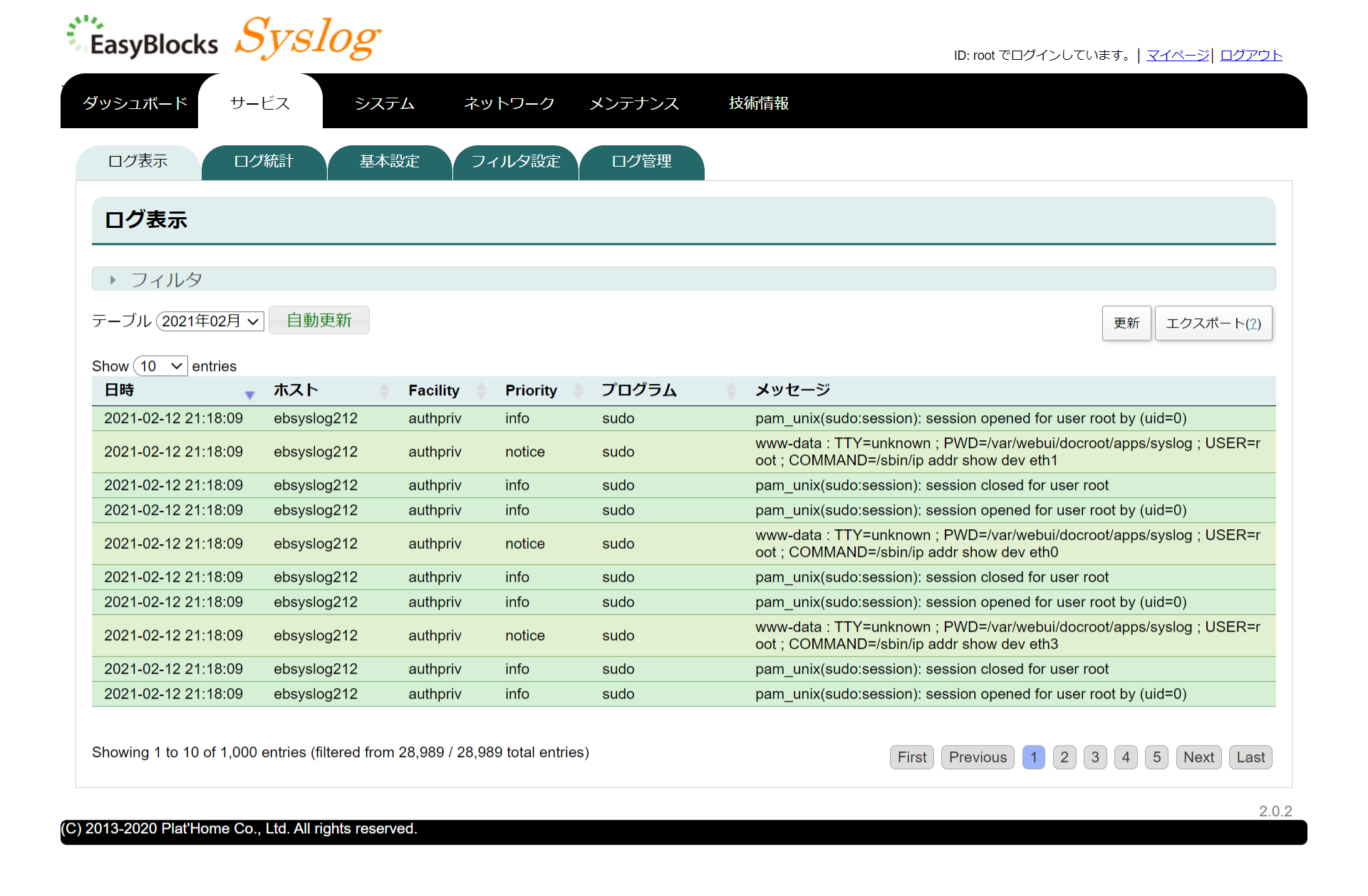Click the Plat'Home copyright footer text
This screenshot has width=1368, height=896.
[x=239, y=829]
